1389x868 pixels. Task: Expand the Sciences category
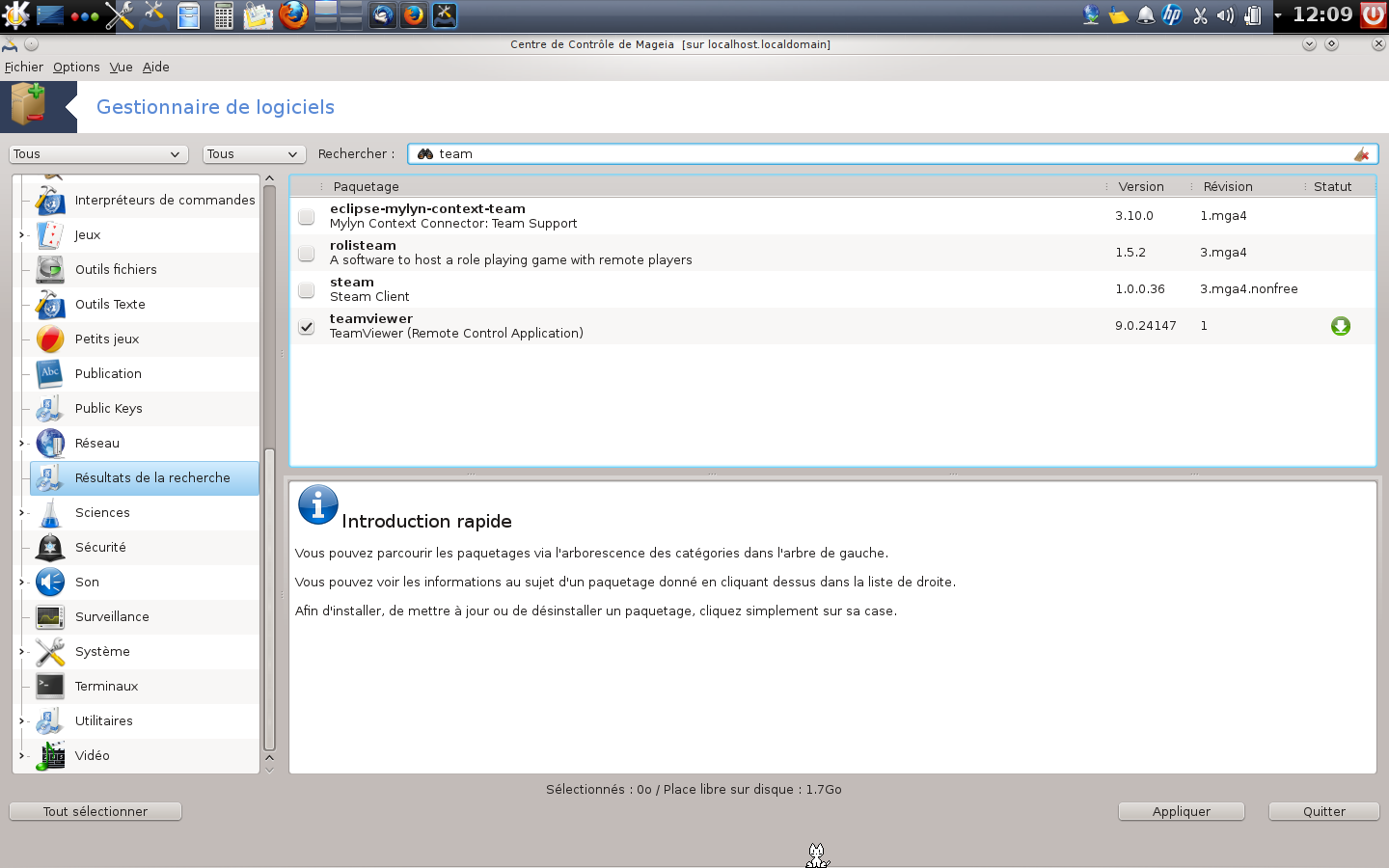(x=22, y=512)
